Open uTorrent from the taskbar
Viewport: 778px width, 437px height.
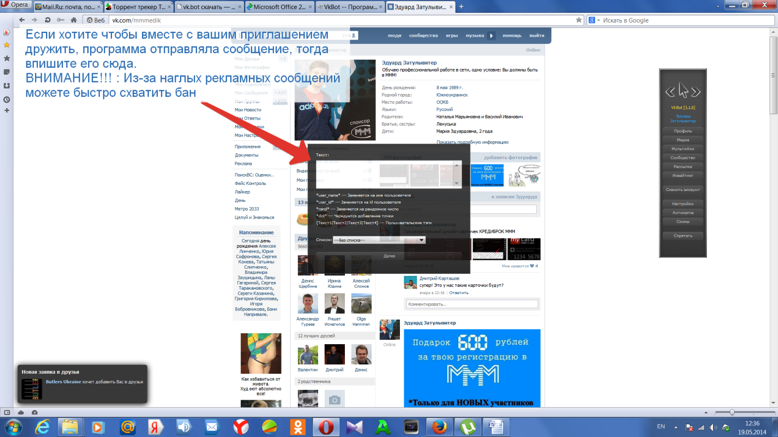click(x=467, y=427)
